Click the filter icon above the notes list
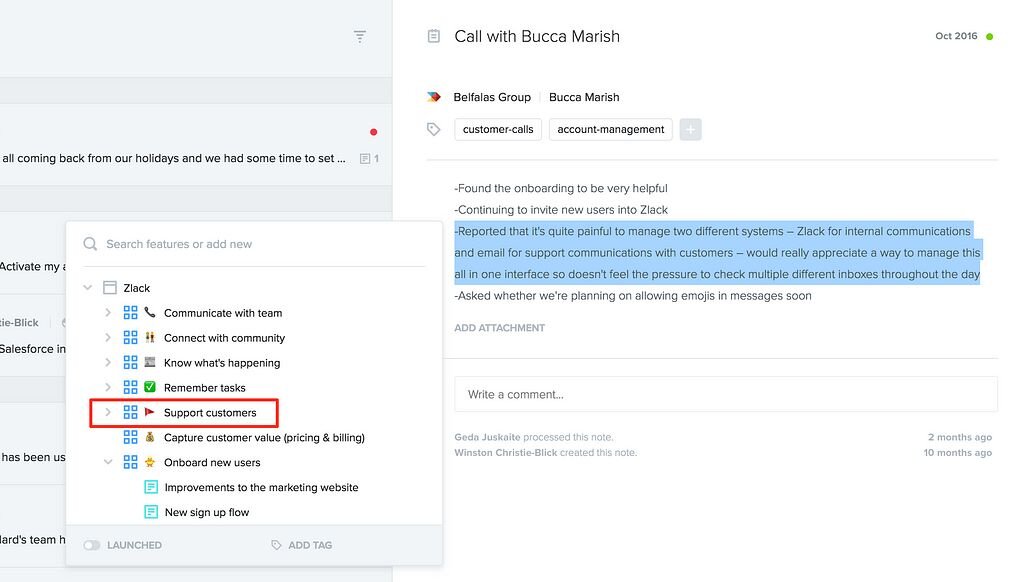The image size is (1024, 582). tap(360, 36)
